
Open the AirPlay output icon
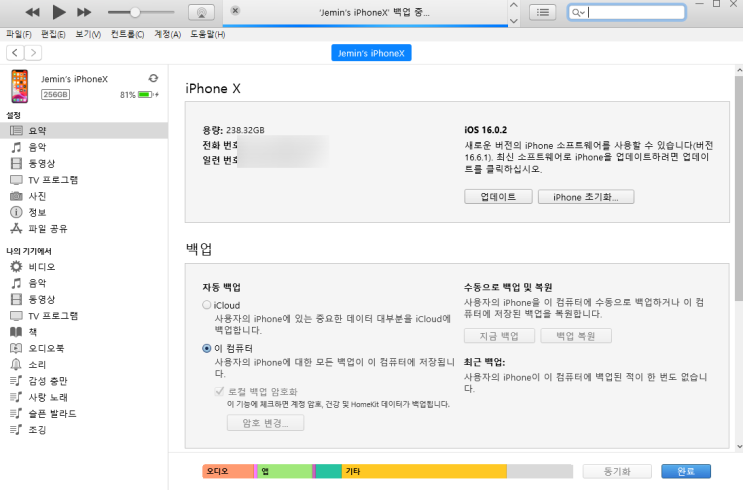[x=201, y=12]
